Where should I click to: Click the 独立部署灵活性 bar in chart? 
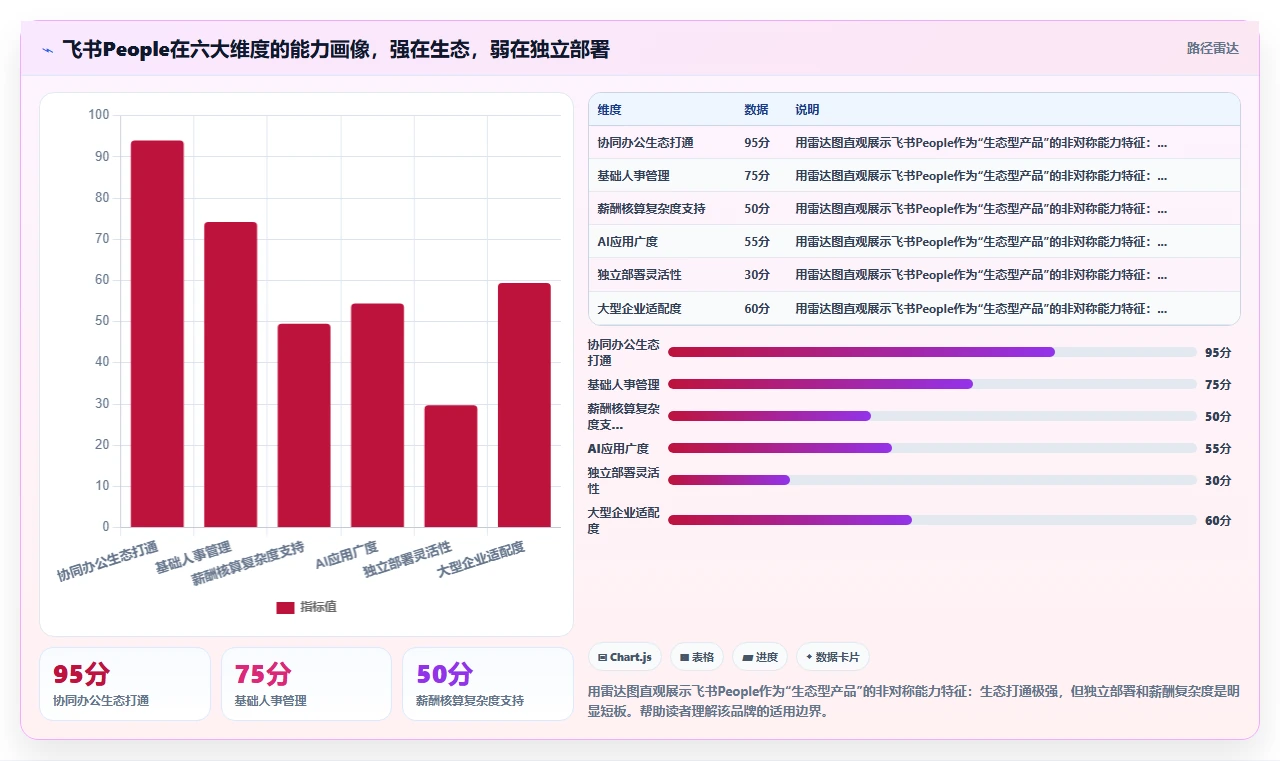tap(451, 467)
